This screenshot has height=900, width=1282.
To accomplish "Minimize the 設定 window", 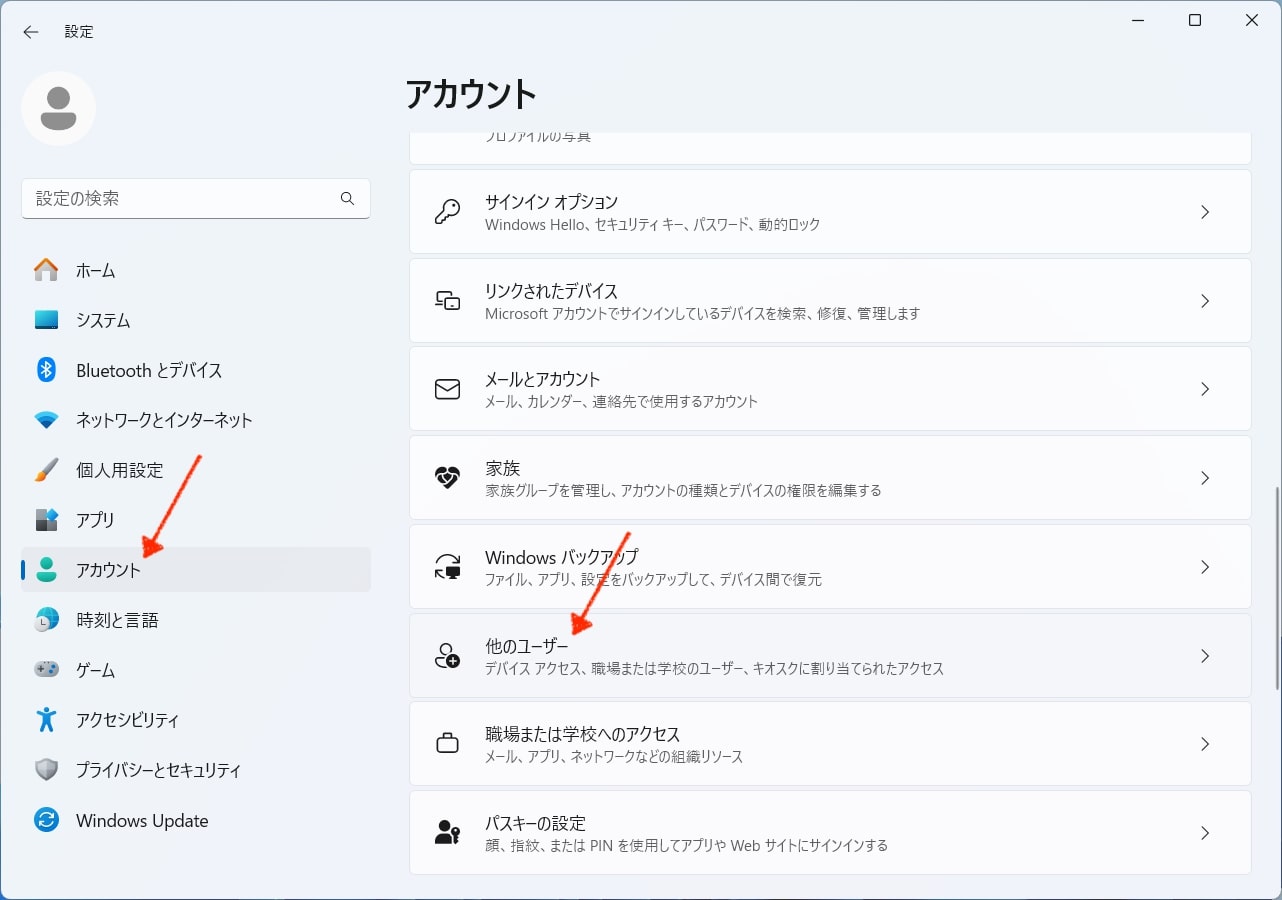I will pyautogui.click(x=1138, y=20).
